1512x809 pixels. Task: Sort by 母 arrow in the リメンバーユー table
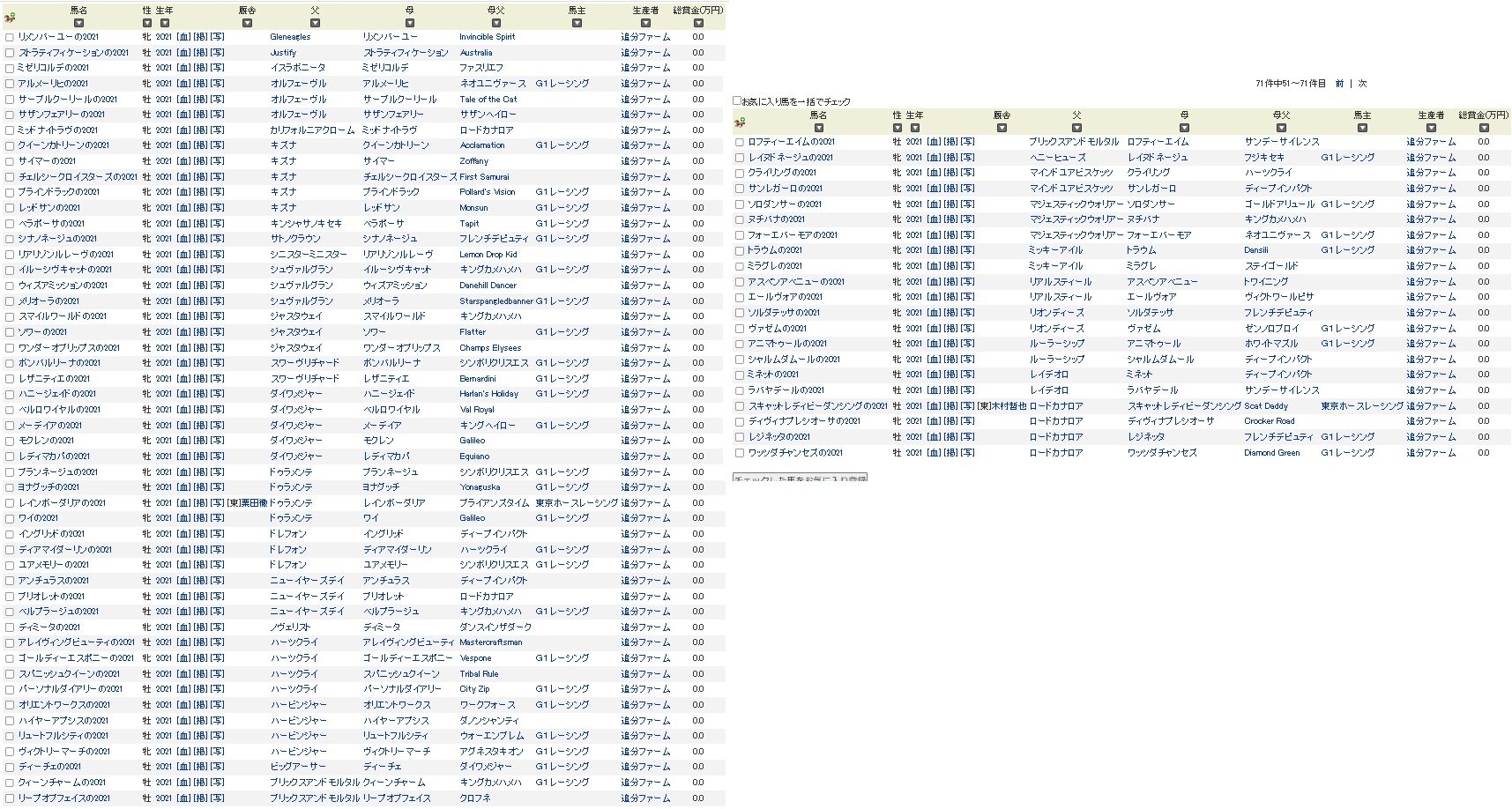tap(410, 24)
